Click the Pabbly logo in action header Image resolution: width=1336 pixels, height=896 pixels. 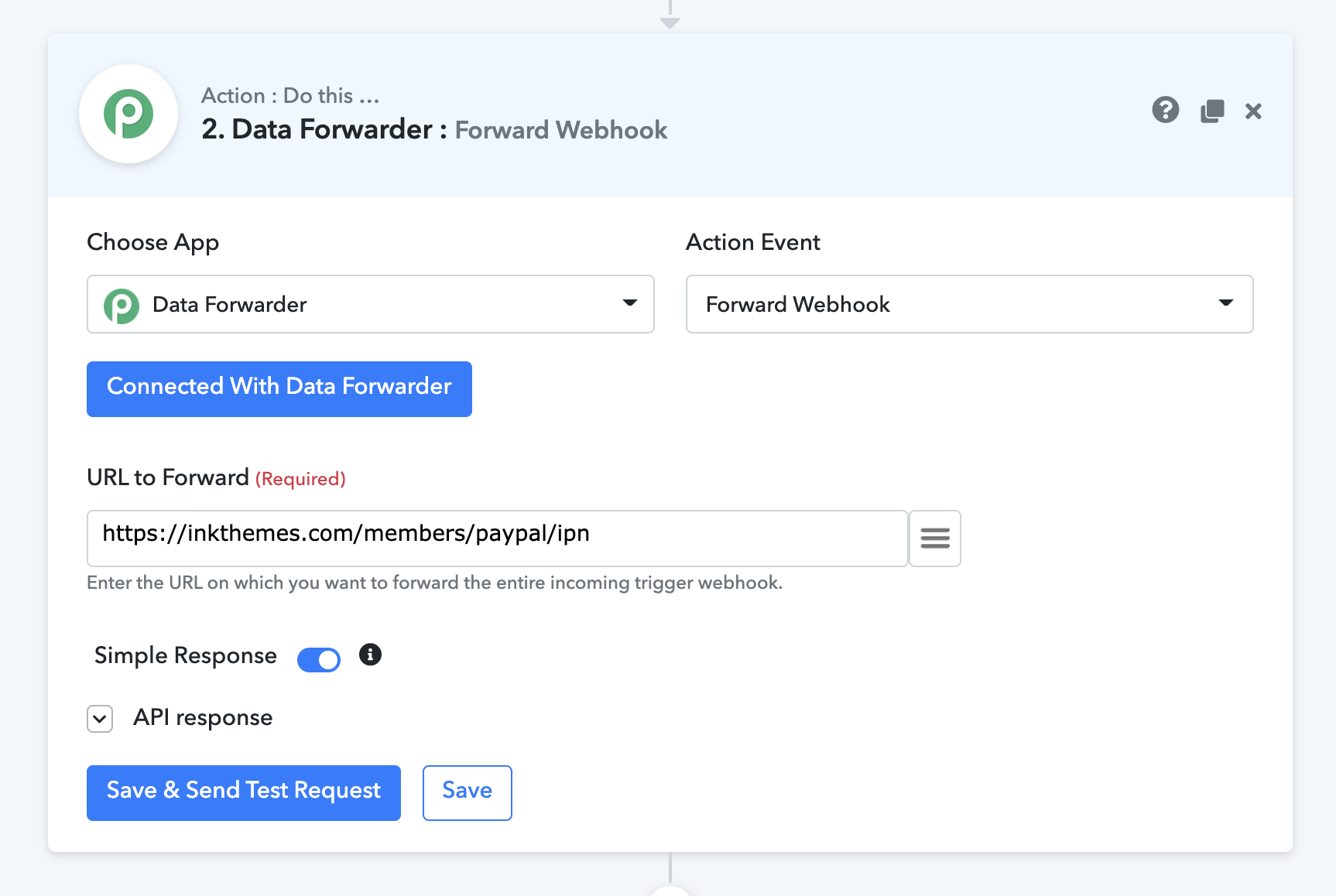point(128,114)
